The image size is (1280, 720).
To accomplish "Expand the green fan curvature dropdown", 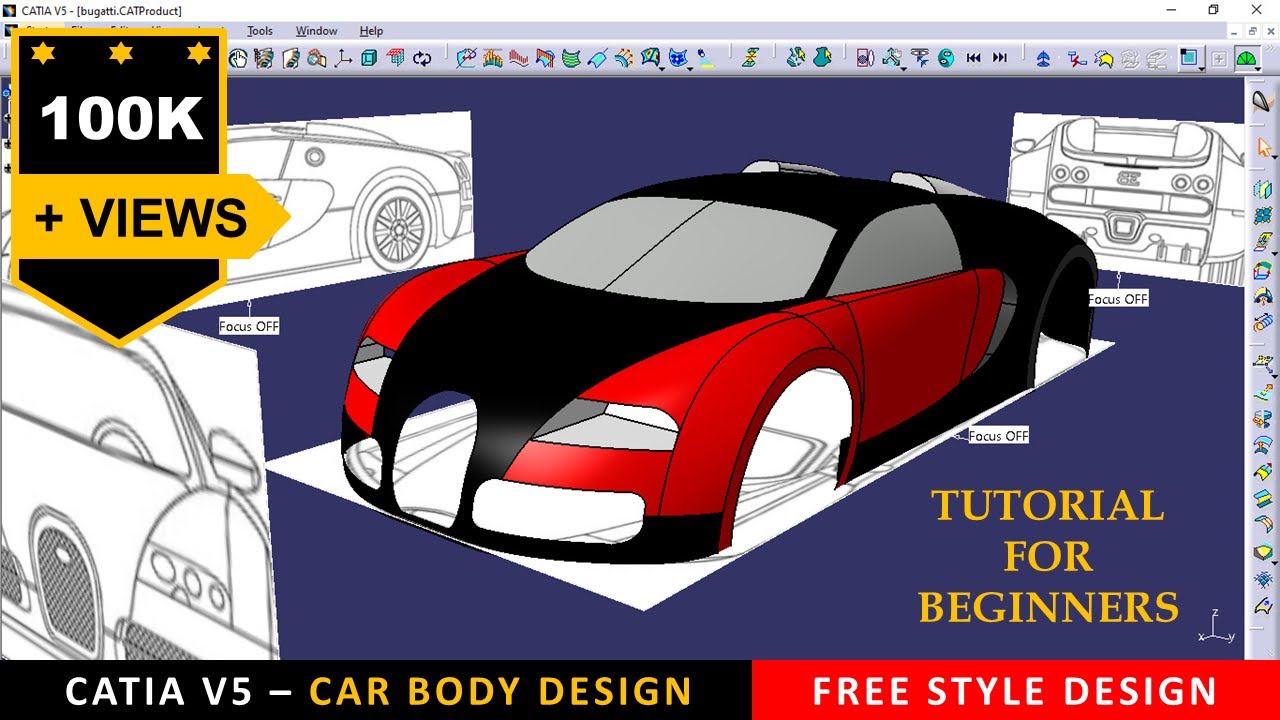I will pyautogui.click(x=1258, y=69).
